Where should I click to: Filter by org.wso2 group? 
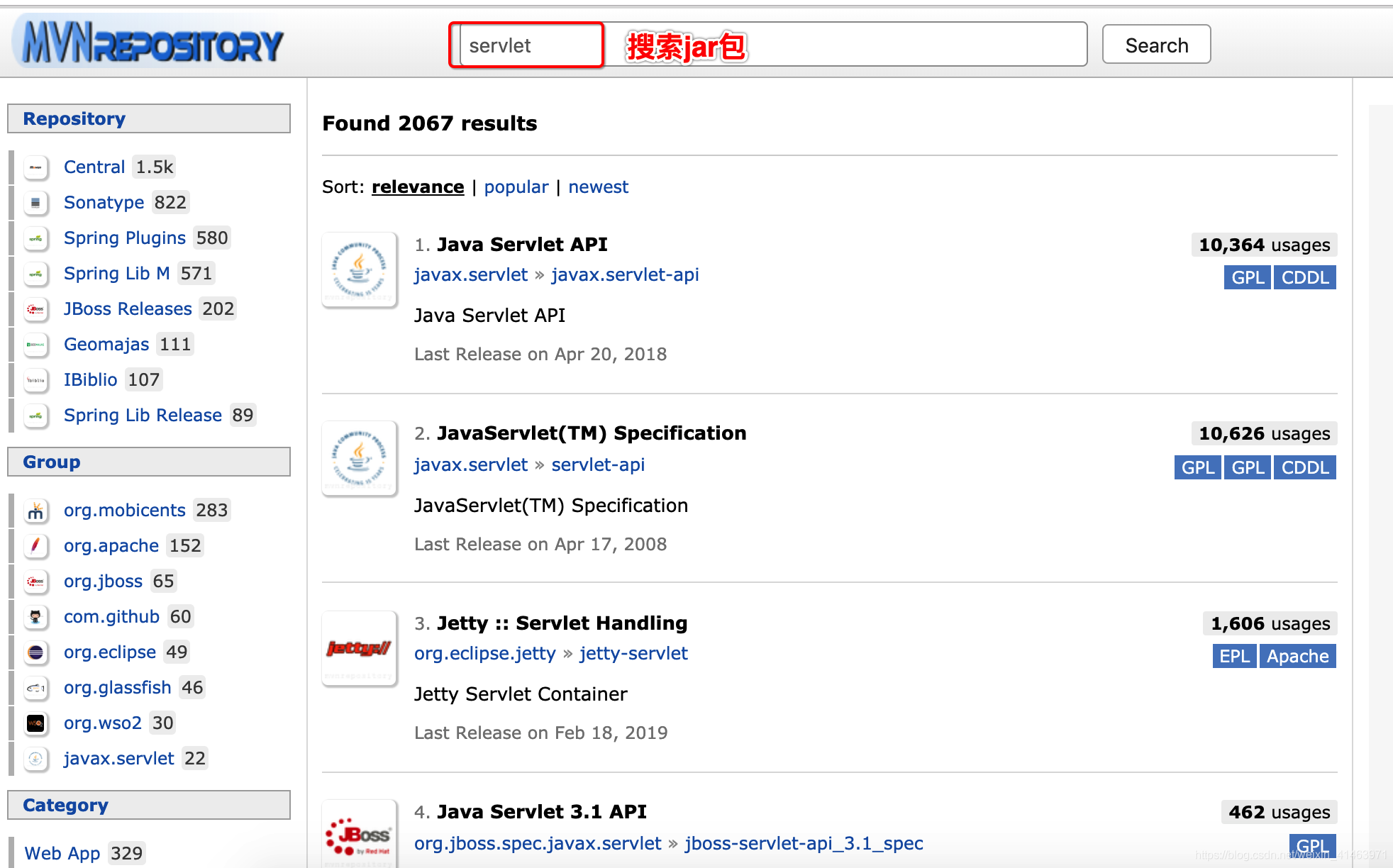(103, 723)
